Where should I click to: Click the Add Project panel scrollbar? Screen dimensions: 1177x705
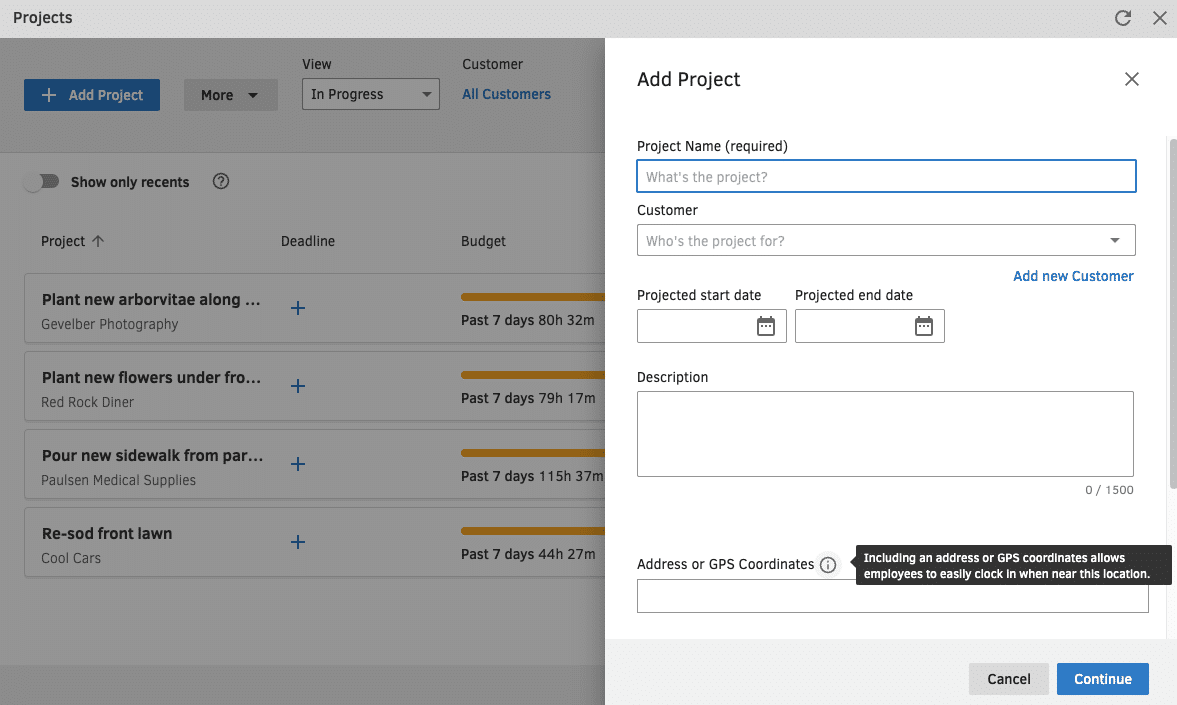point(1172,313)
